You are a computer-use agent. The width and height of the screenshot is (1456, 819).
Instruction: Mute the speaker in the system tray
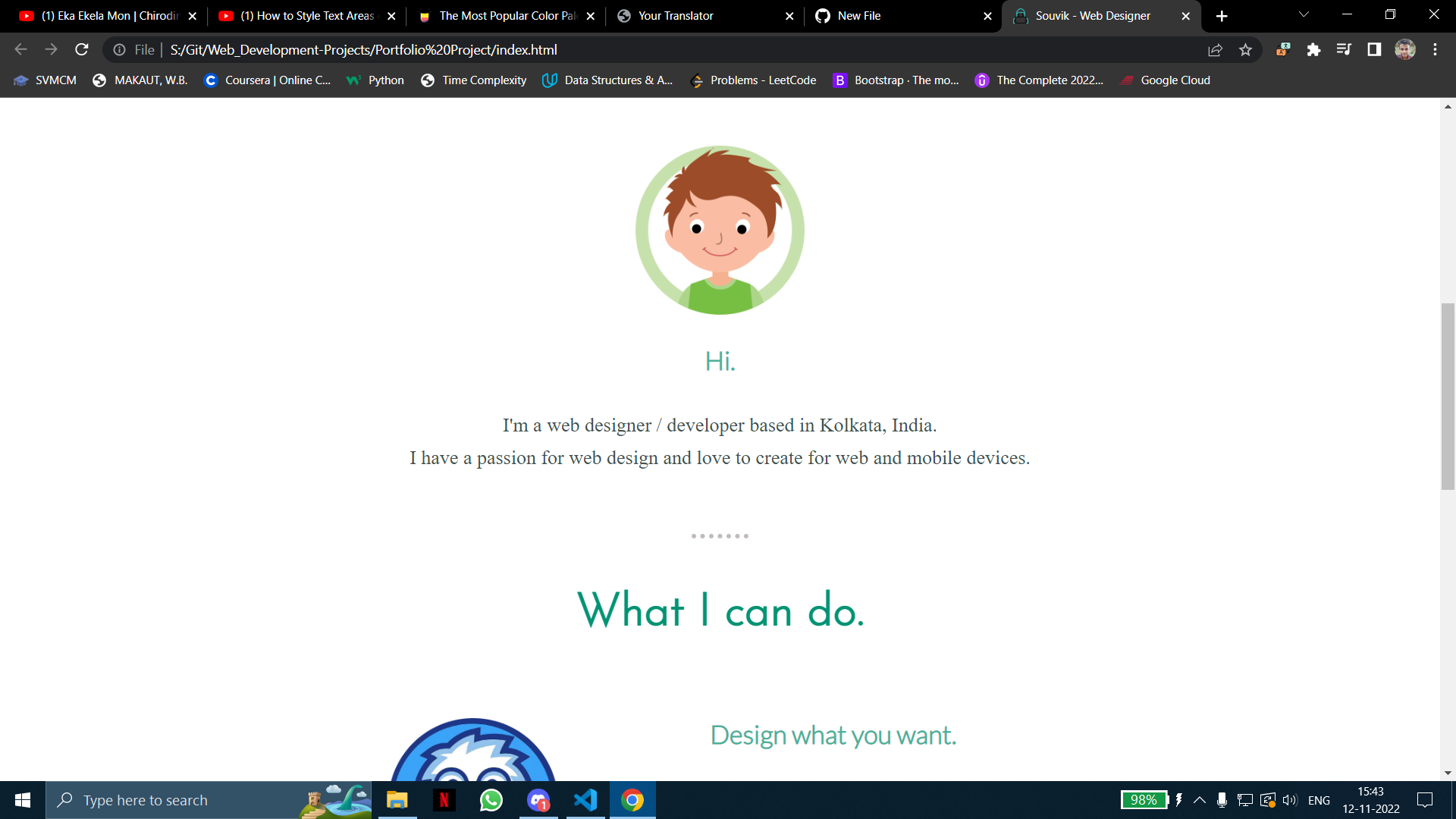1289,799
